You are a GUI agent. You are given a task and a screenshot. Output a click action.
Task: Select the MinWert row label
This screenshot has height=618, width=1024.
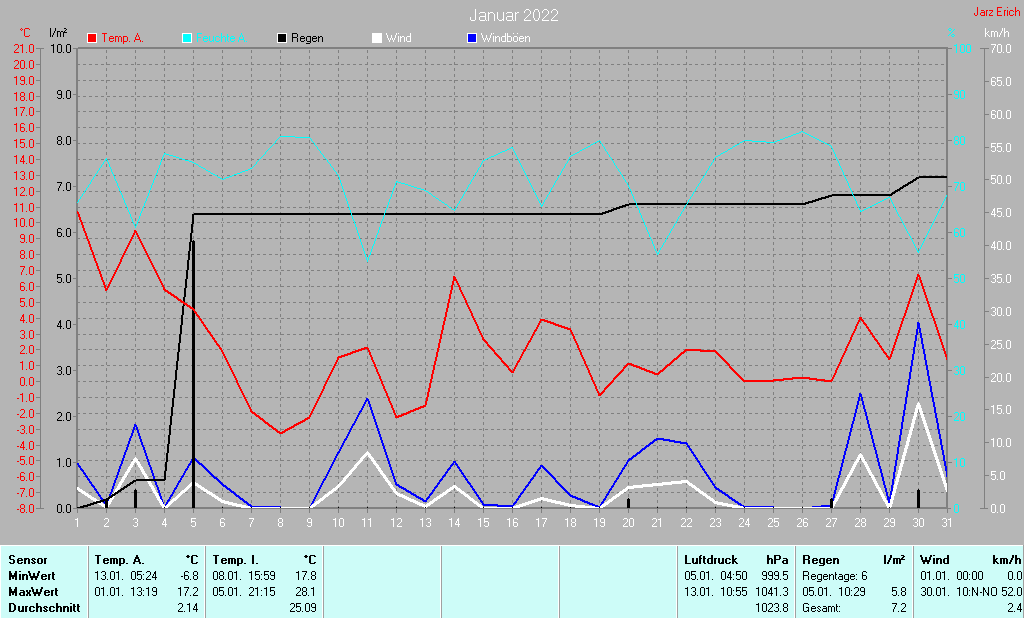pos(32,576)
